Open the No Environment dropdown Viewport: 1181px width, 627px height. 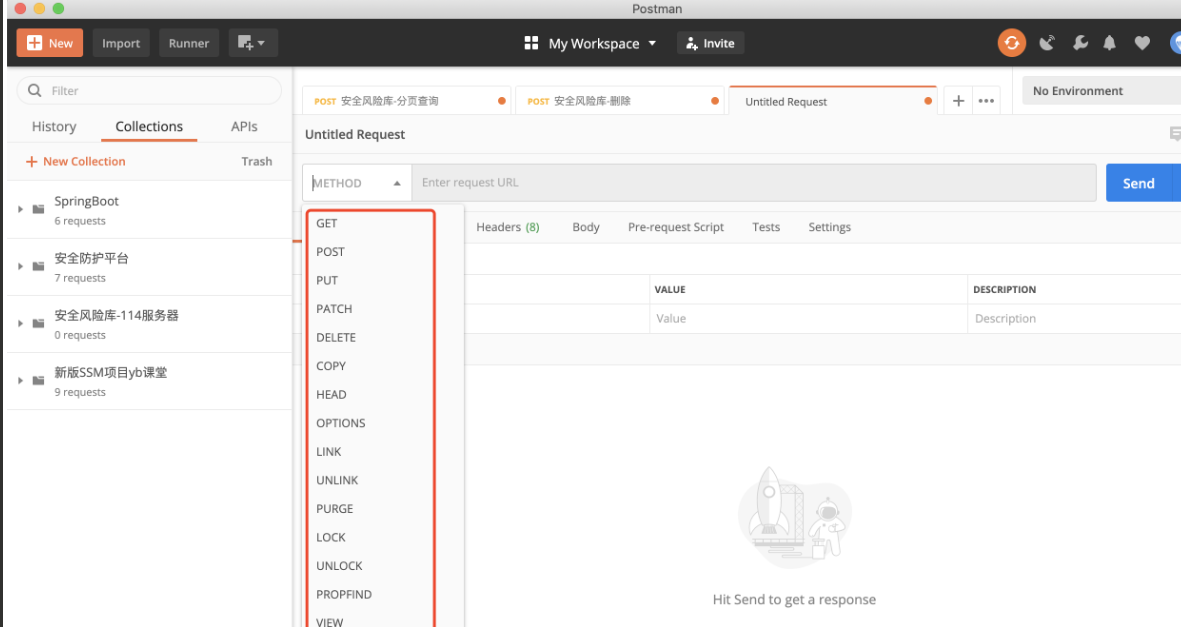click(1101, 90)
